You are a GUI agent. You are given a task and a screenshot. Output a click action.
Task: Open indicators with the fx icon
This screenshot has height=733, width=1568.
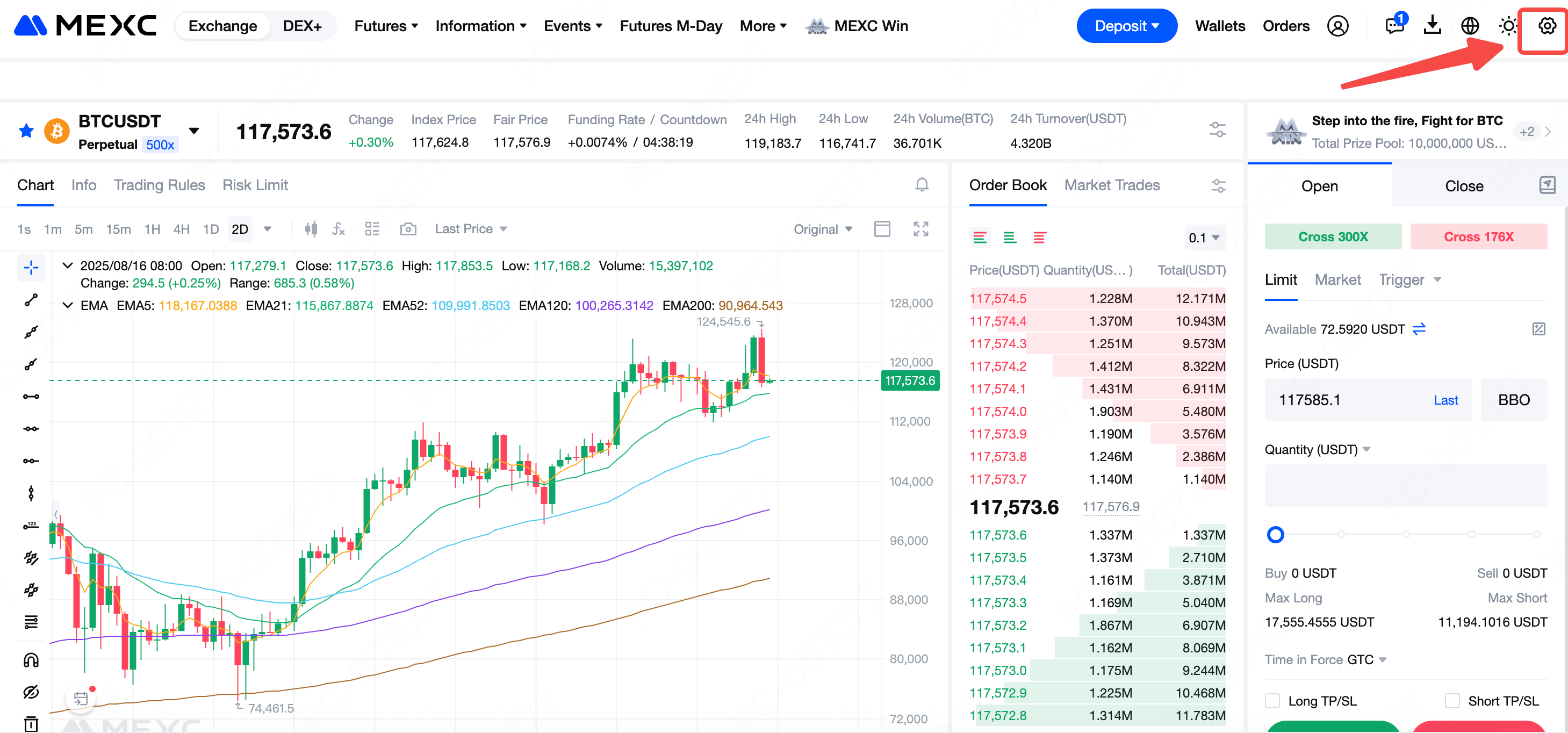click(339, 229)
